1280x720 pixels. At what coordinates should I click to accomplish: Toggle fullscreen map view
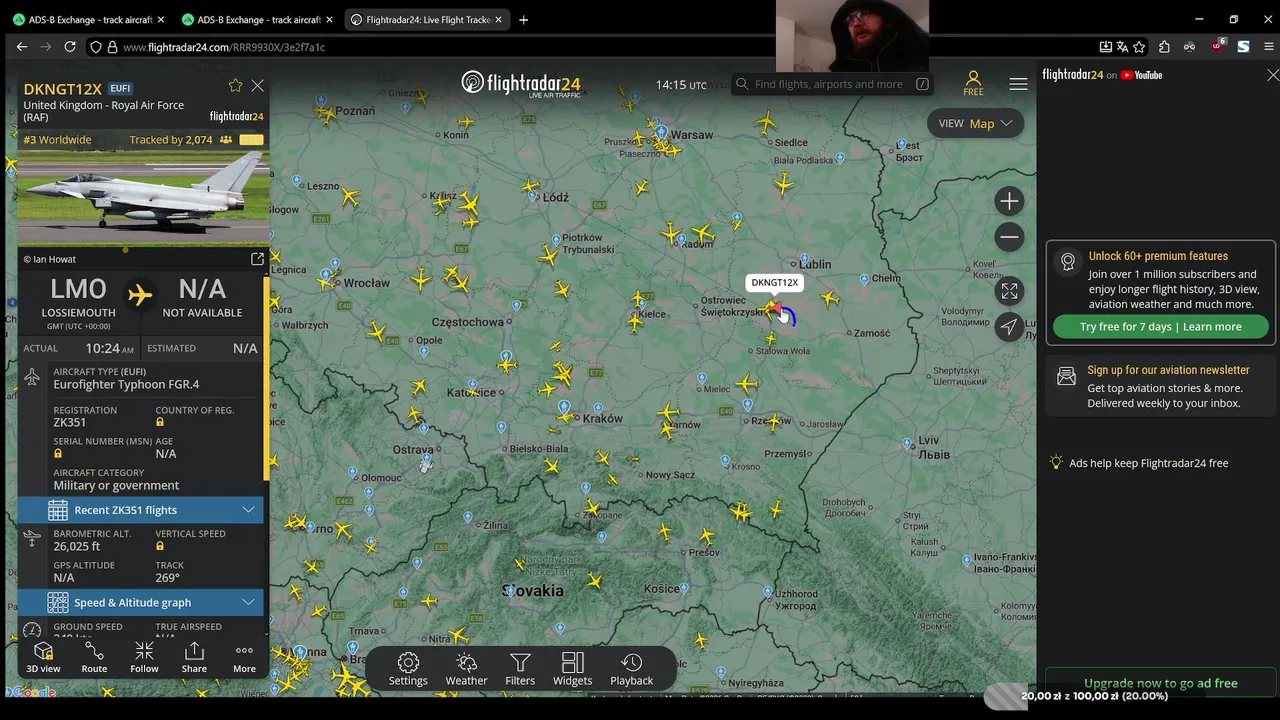pyautogui.click(x=1009, y=291)
